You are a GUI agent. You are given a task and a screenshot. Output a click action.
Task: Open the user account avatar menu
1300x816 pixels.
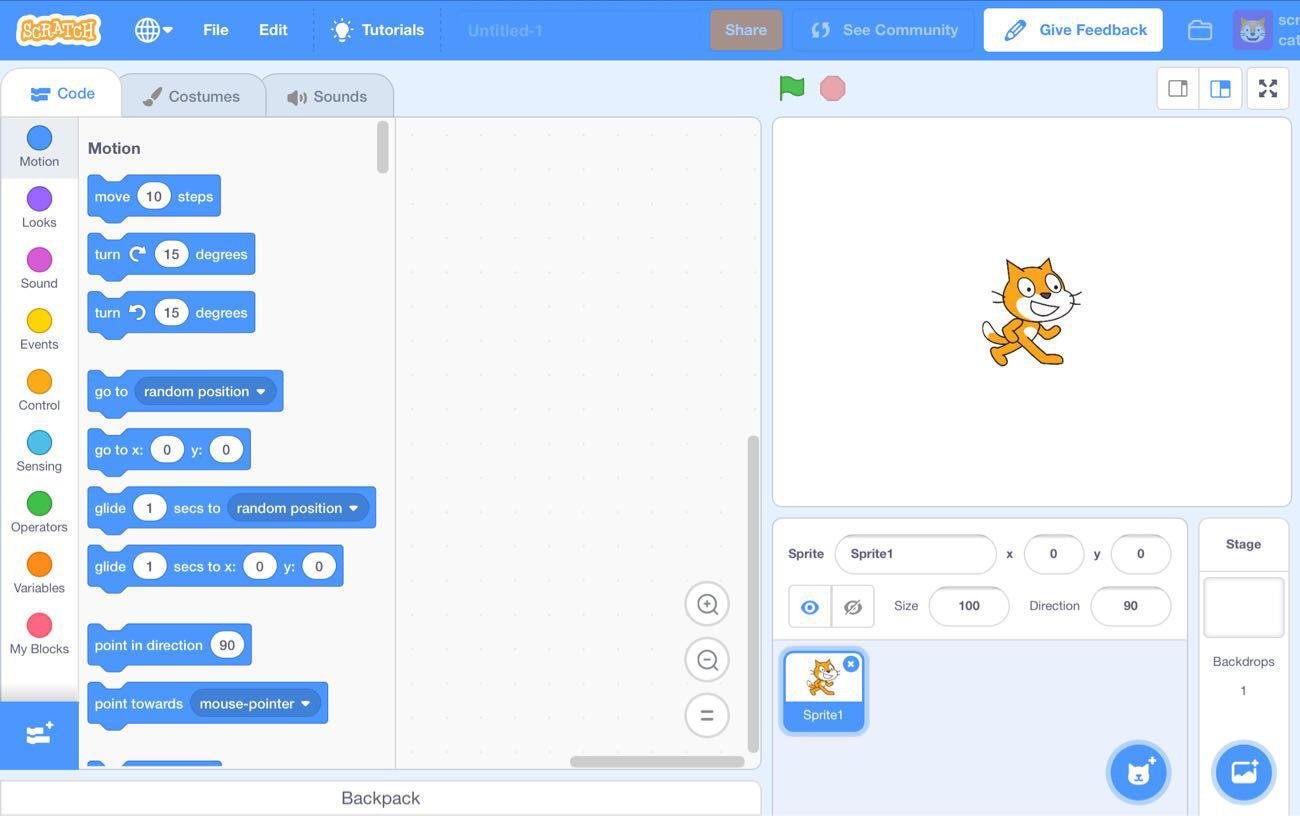tap(1252, 30)
